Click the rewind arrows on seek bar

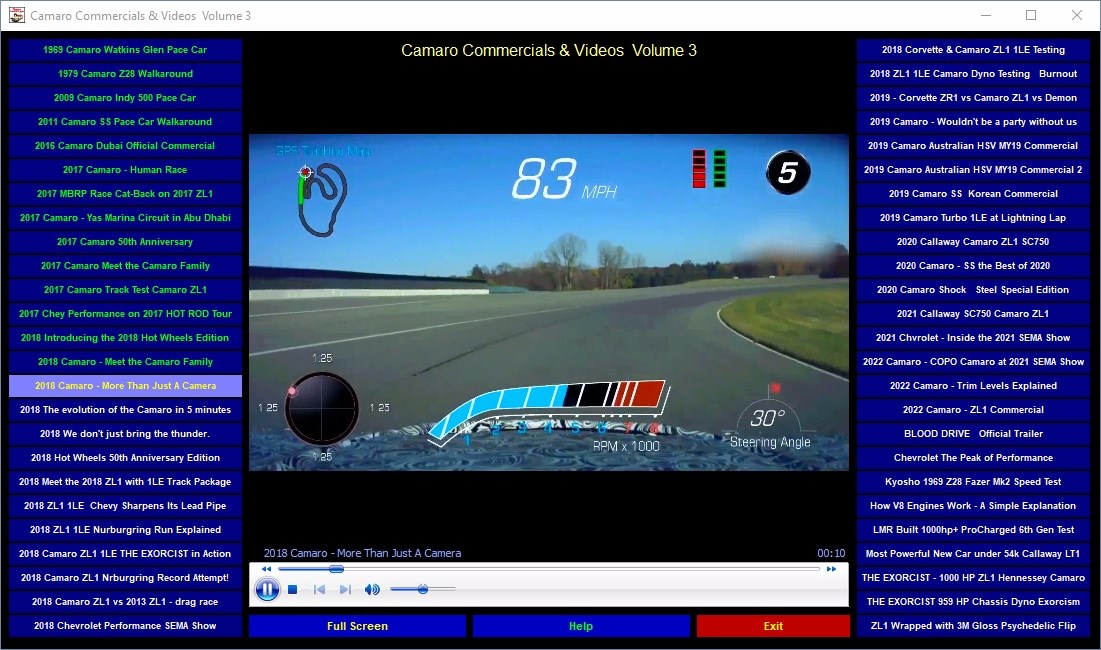click(266, 569)
